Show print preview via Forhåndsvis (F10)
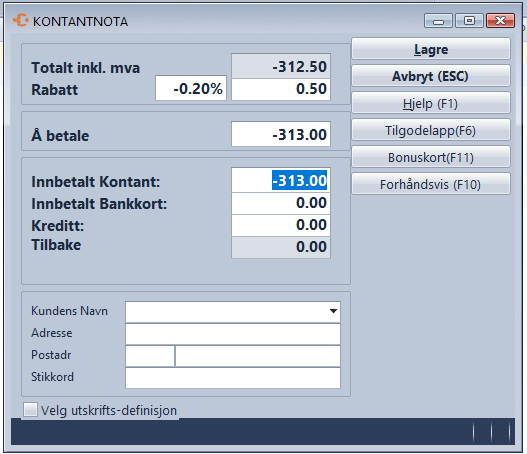The width and height of the screenshot is (527, 454). point(431,184)
